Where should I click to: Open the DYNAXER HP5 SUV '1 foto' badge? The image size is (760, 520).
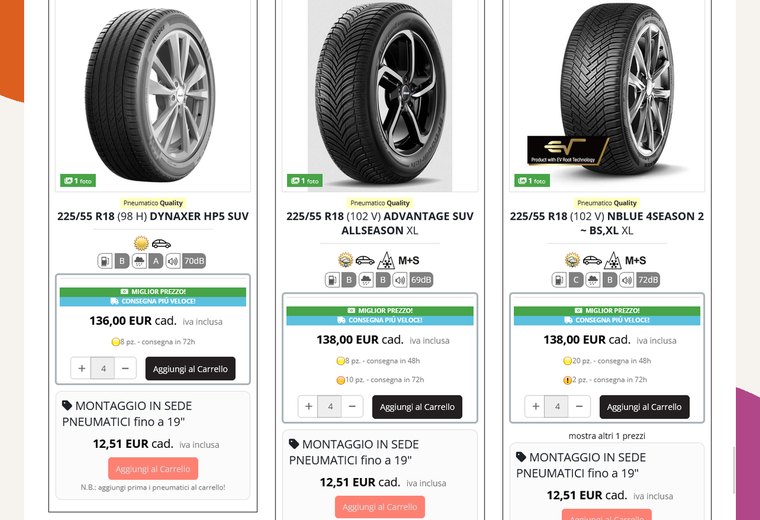pos(78,181)
